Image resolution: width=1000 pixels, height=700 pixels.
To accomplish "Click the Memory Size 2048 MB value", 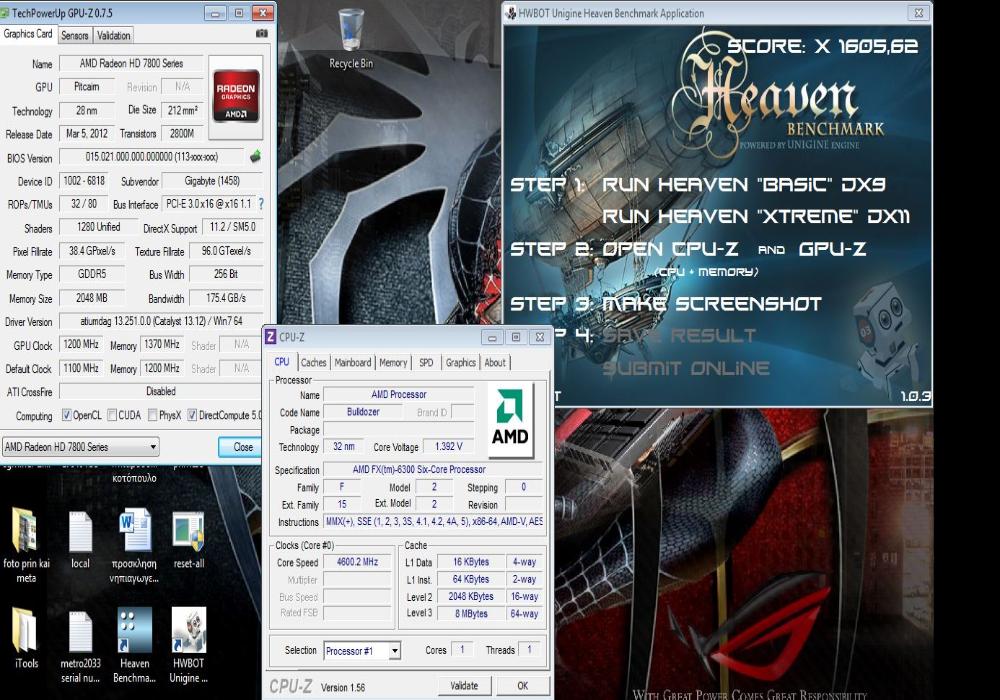I will 91,298.
